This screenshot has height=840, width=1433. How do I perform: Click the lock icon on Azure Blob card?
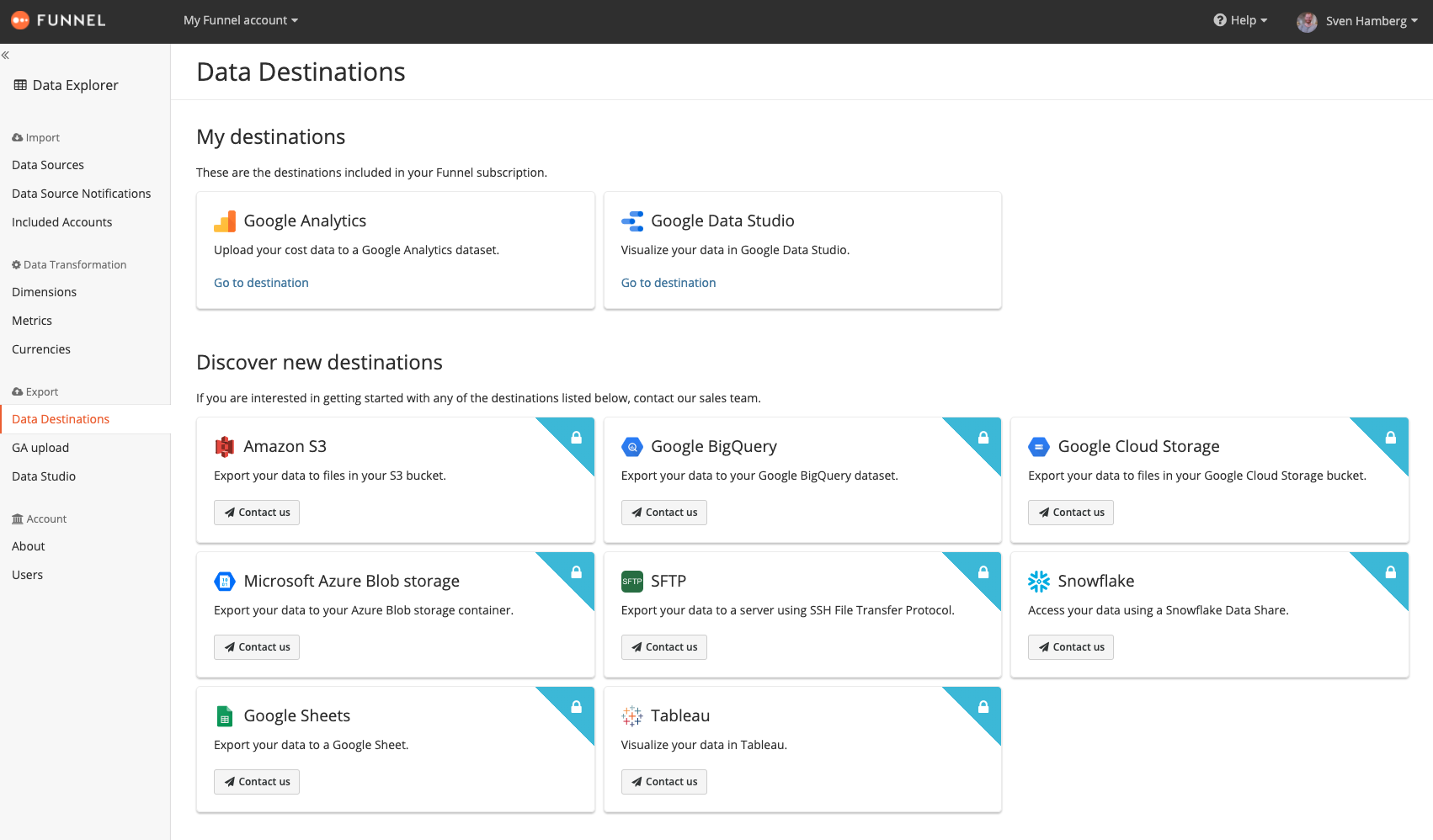click(577, 572)
